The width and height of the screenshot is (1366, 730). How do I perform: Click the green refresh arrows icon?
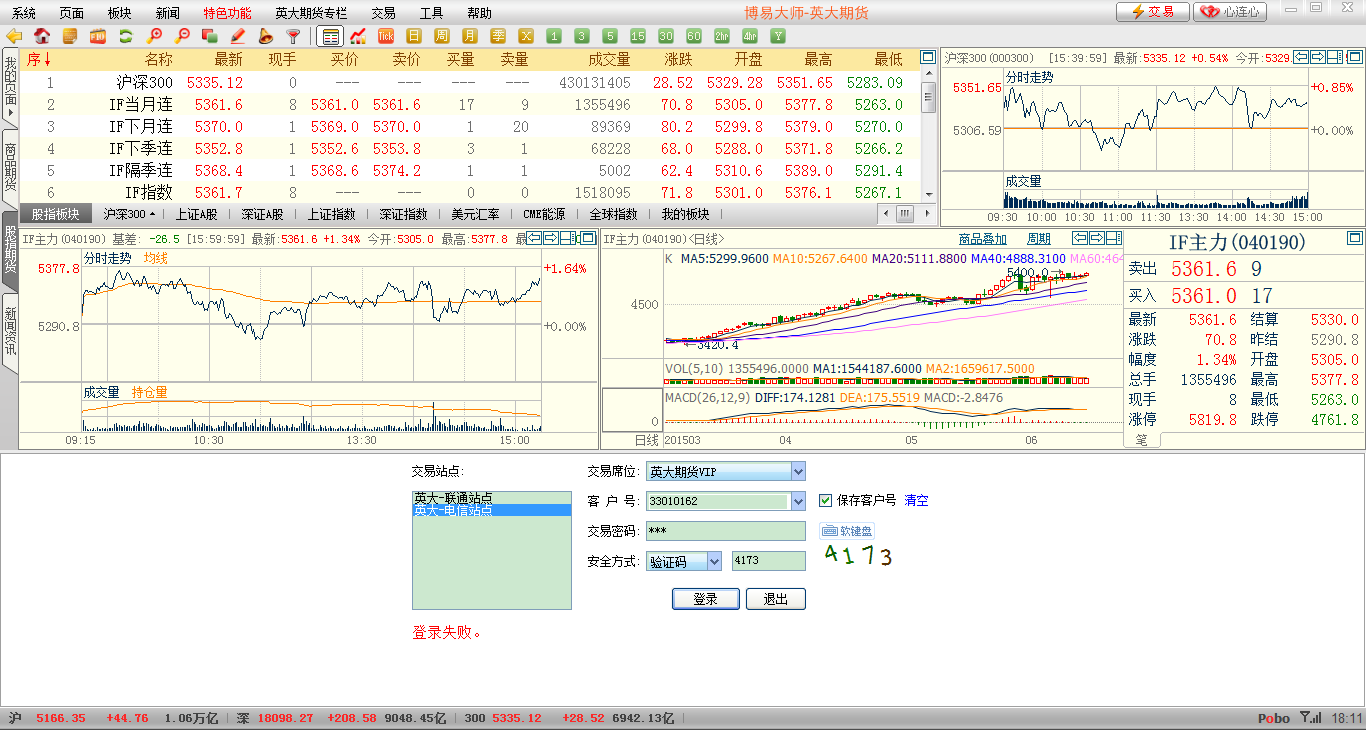126,36
